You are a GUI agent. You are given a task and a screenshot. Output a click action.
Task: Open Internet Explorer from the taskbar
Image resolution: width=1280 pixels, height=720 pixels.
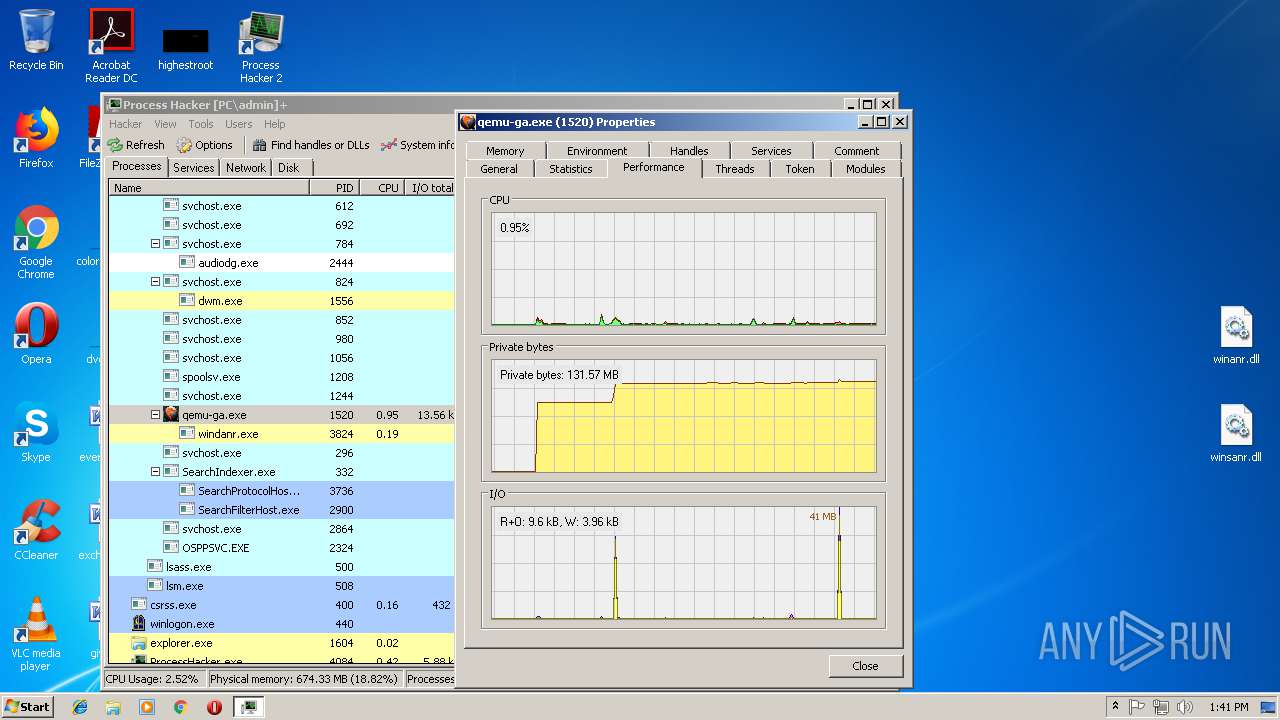[80, 707]
